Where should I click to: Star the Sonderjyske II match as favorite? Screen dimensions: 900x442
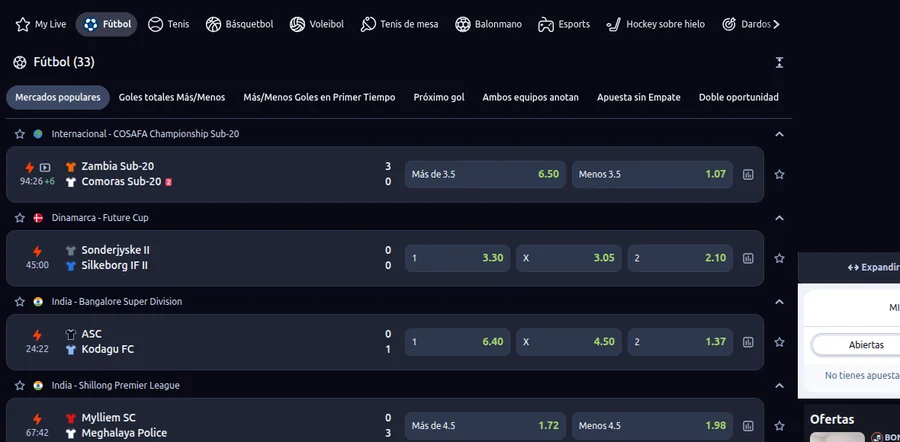coord(779,258)
